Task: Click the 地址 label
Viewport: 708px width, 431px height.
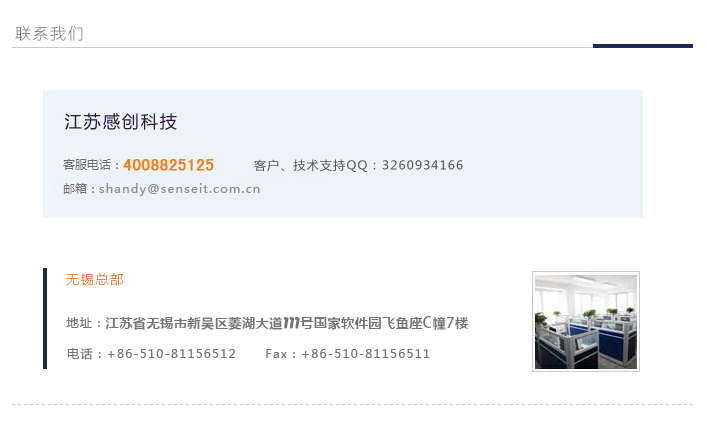Action: pyautogui.click(x=79, y=323)
